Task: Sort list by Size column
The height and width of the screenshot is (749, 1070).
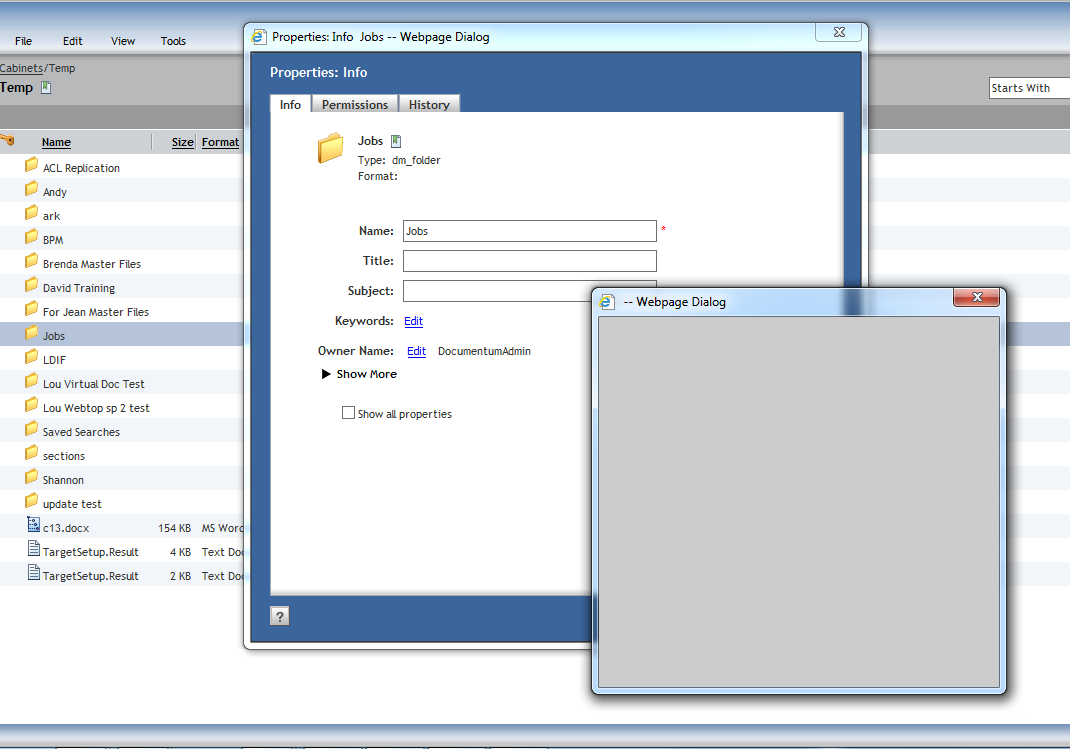Action: [182, 142]
